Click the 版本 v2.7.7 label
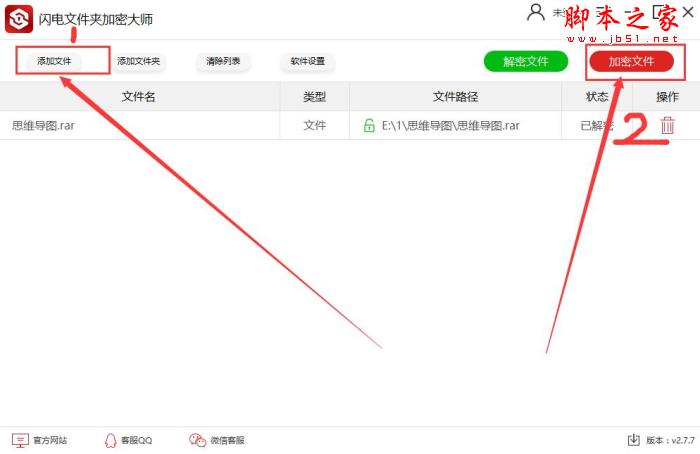Image resolution: width=700 pixels, height=454 pixels. [x=670, y=440]
